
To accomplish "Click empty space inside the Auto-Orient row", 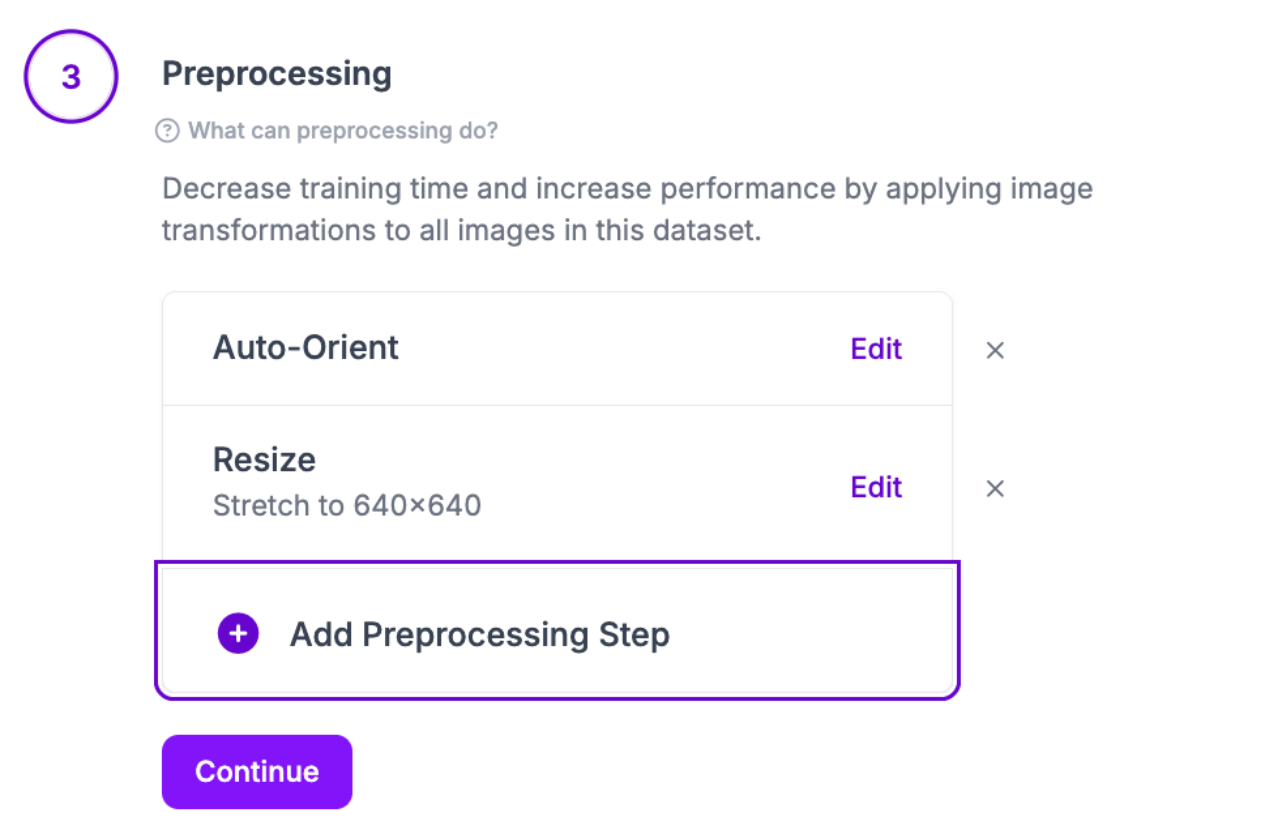I will 620,349.
